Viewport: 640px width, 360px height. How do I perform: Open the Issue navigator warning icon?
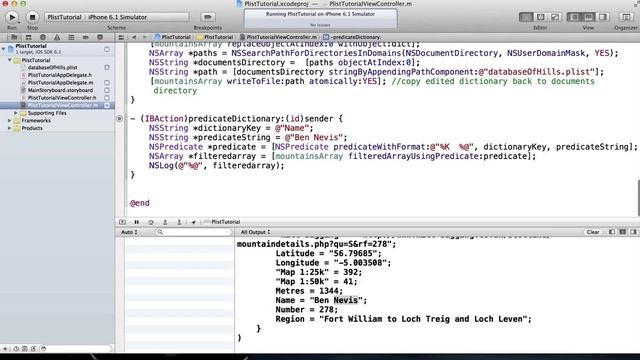click(57, 37)
